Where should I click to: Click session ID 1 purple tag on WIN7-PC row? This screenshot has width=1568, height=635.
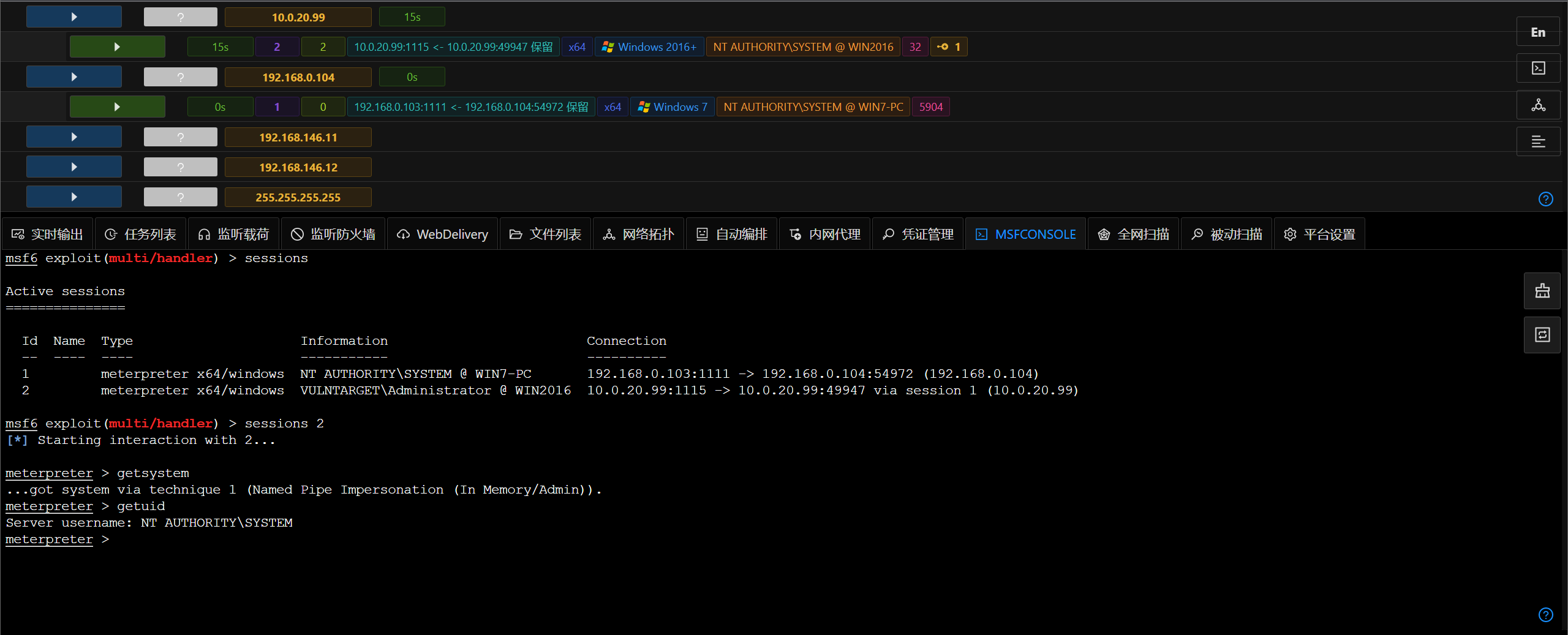click(x=277, y=107)
